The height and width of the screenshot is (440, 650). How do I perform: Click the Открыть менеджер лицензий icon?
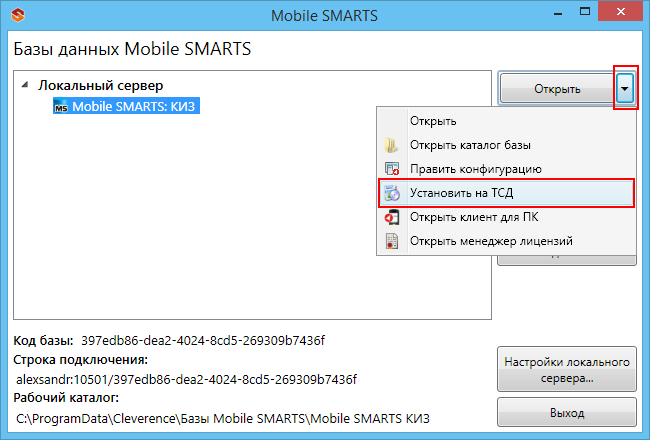392,241
